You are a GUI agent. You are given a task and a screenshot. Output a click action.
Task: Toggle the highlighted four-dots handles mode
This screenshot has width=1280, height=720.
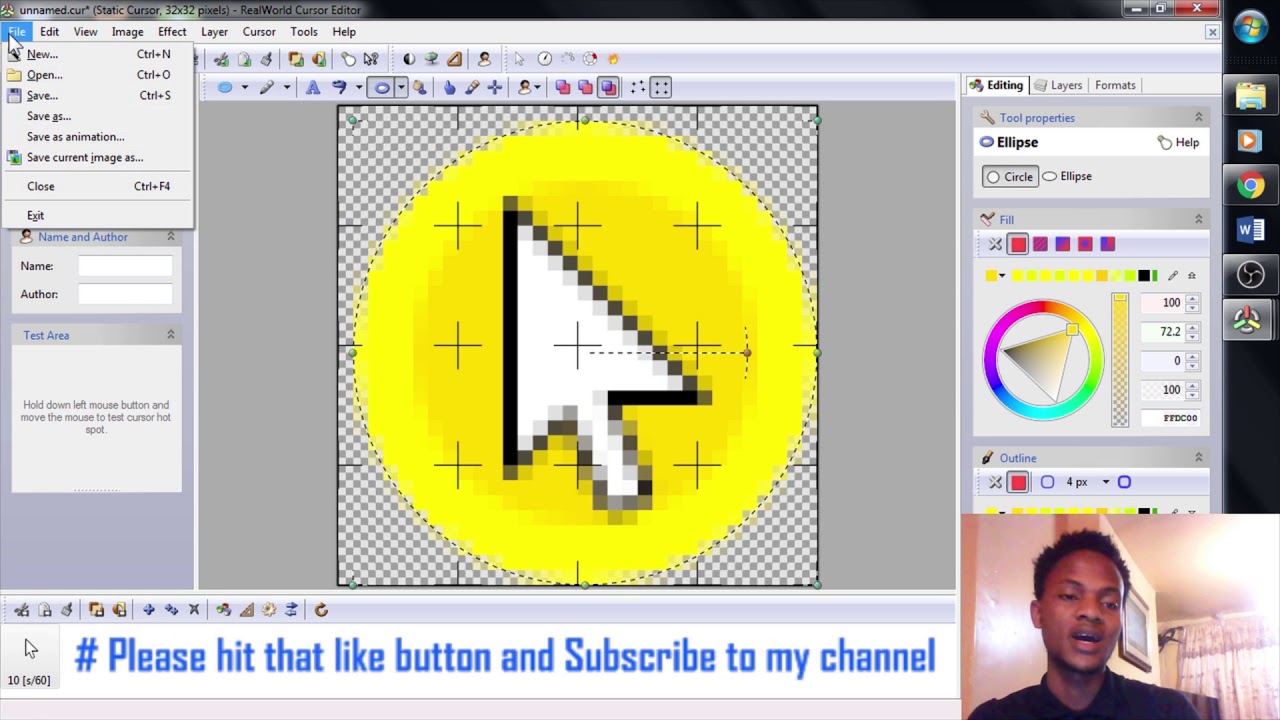(661, 88)
